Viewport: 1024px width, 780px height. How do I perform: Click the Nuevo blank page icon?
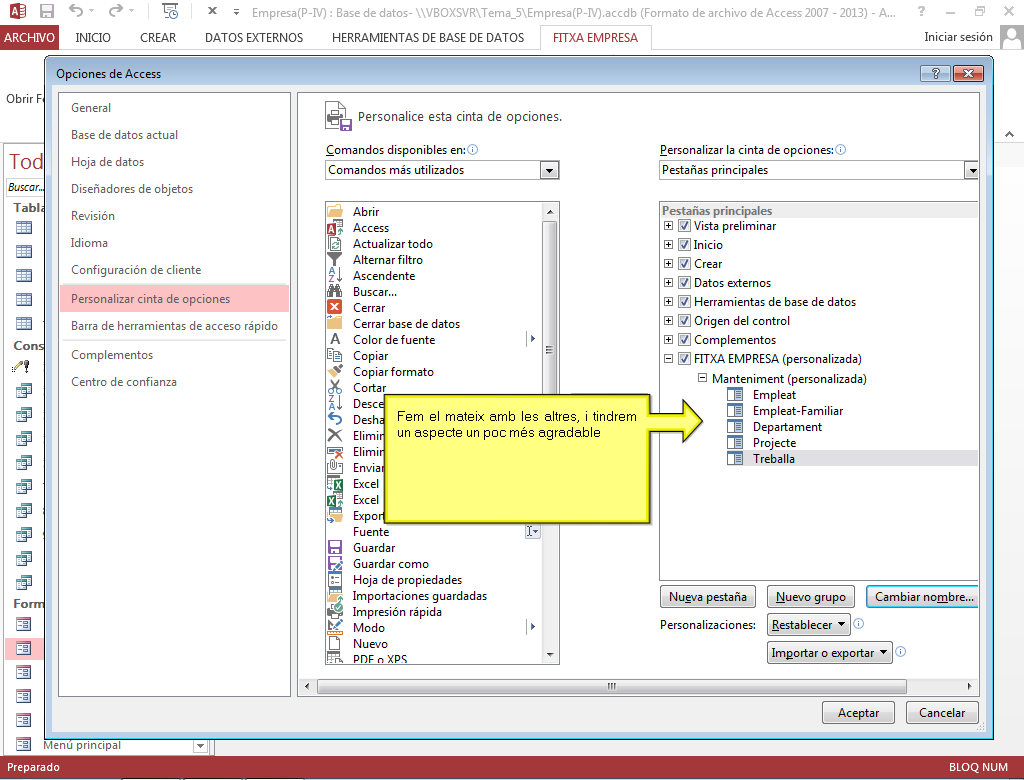[334, 643]
